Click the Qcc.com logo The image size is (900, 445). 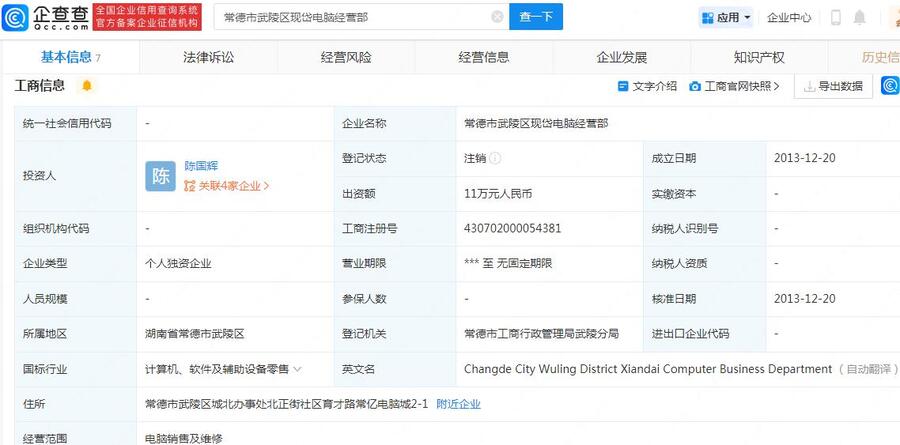click(x=47, y=17)
